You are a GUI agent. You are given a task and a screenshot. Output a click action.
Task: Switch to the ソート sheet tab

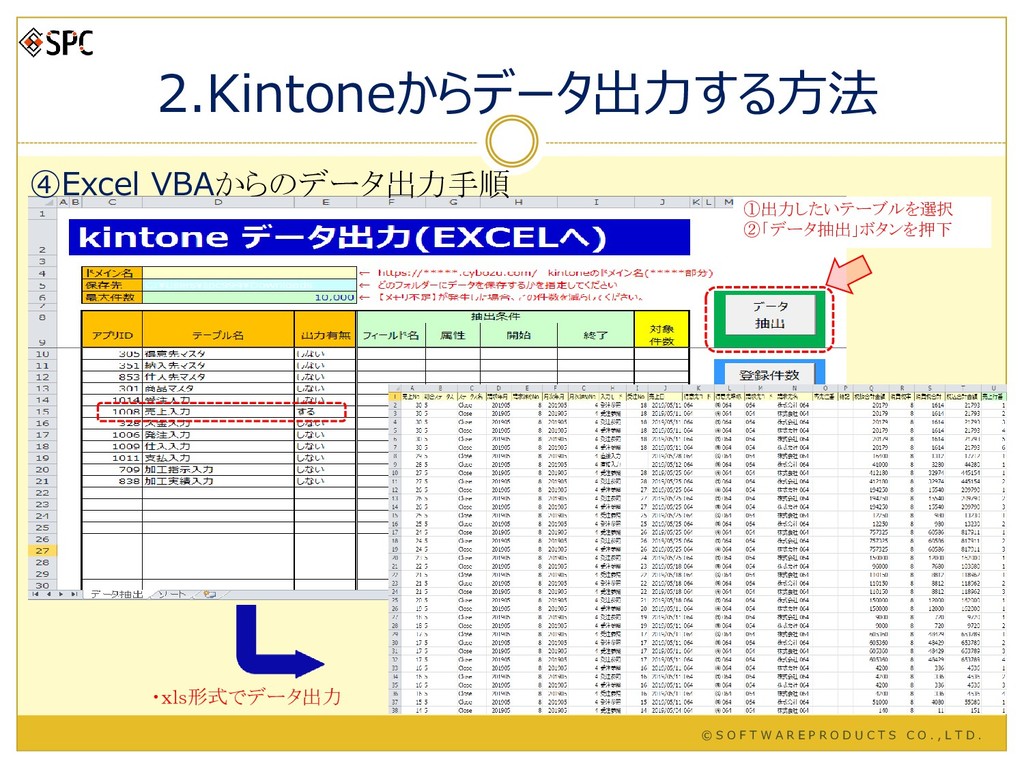pyautogui.click(x=172, y=594)
